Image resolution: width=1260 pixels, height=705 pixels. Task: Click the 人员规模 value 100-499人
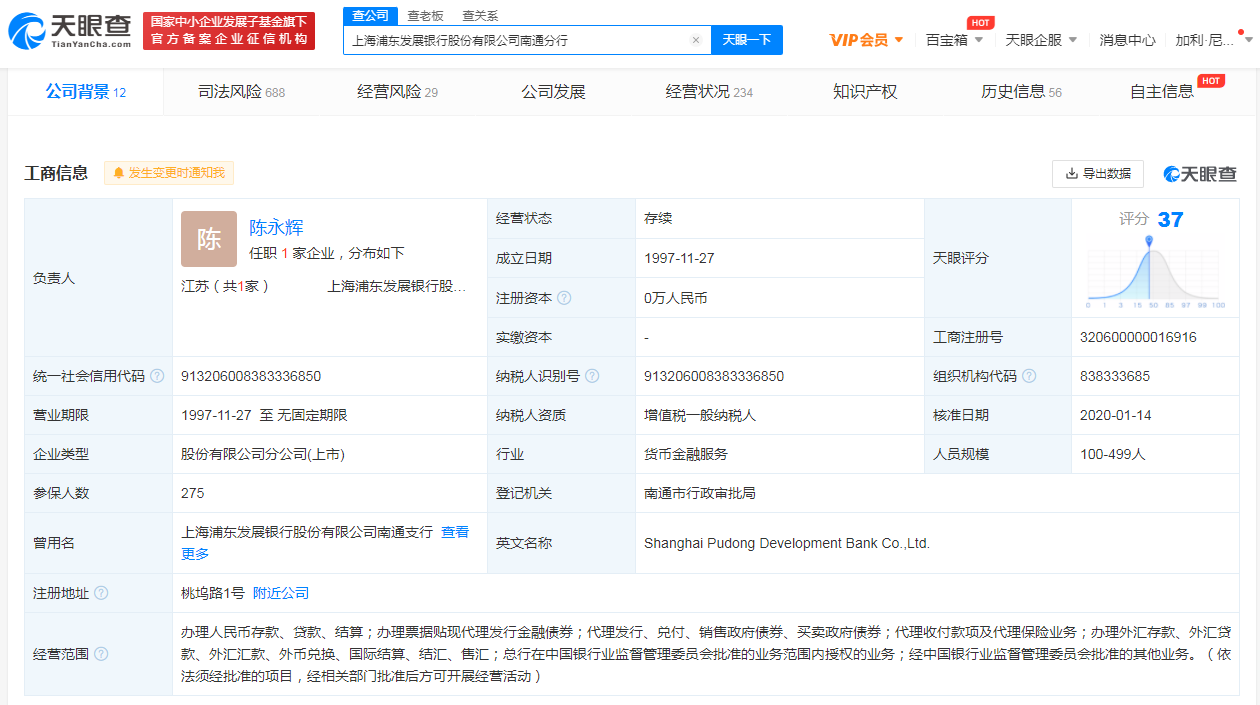[x=1113, y=454]
